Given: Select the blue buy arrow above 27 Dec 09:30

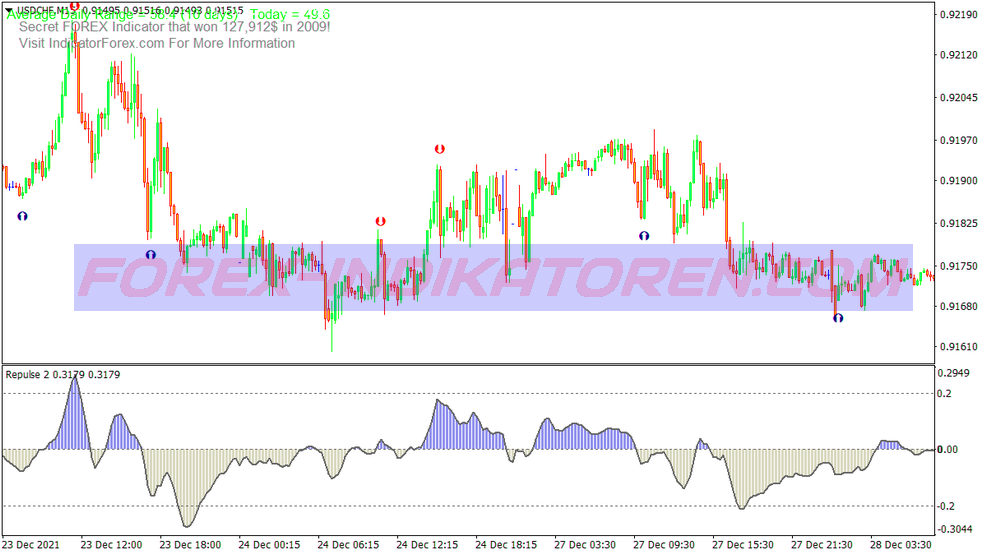Looking at the screenshot, I should tap(644, 236).
